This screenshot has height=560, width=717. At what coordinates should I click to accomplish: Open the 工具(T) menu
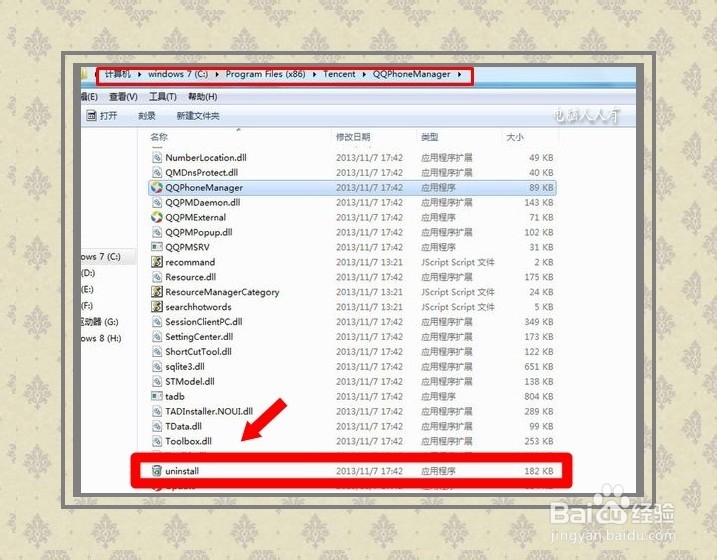tap(163, 97)
